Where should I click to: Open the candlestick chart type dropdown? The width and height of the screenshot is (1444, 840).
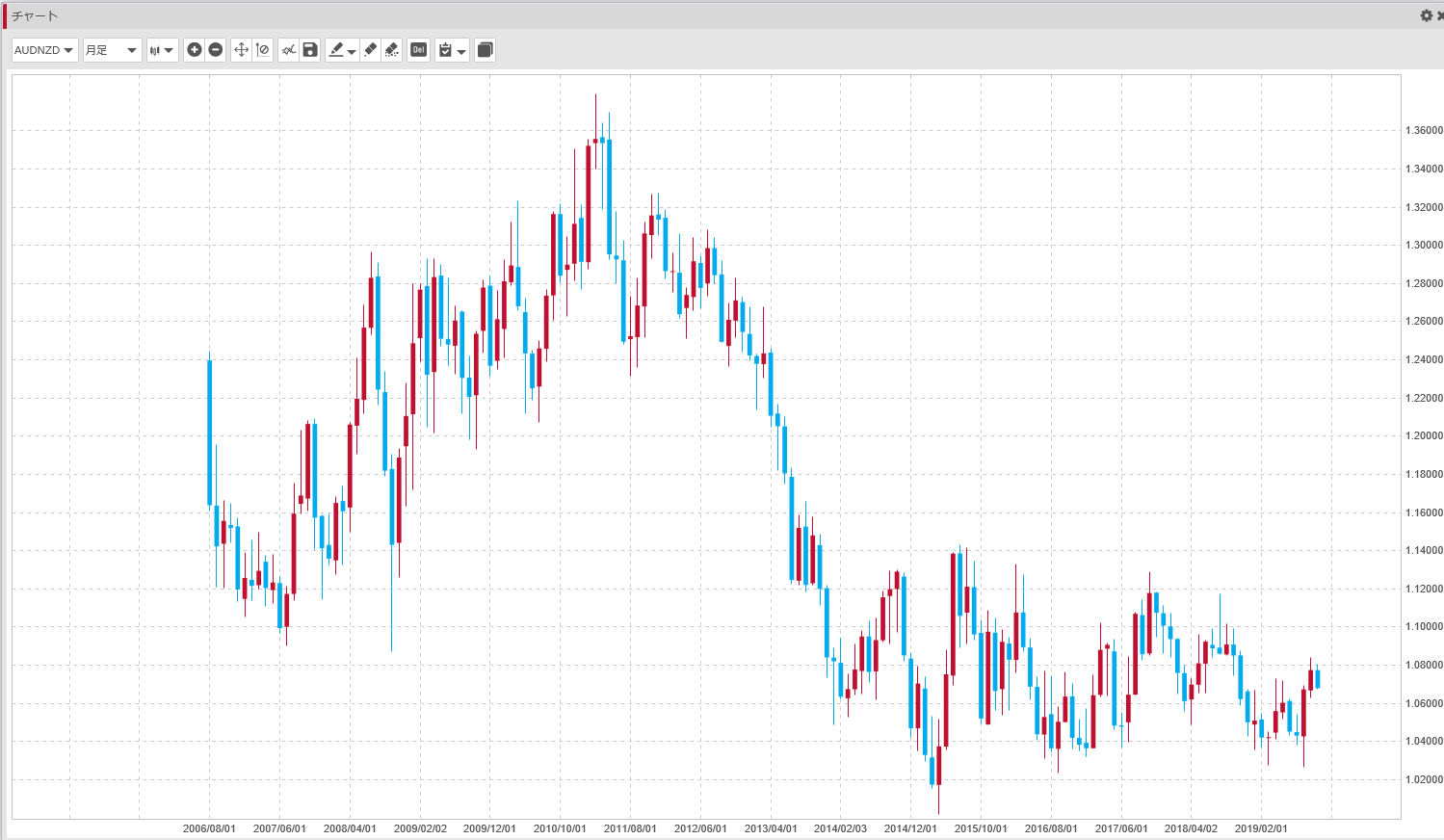162,50
